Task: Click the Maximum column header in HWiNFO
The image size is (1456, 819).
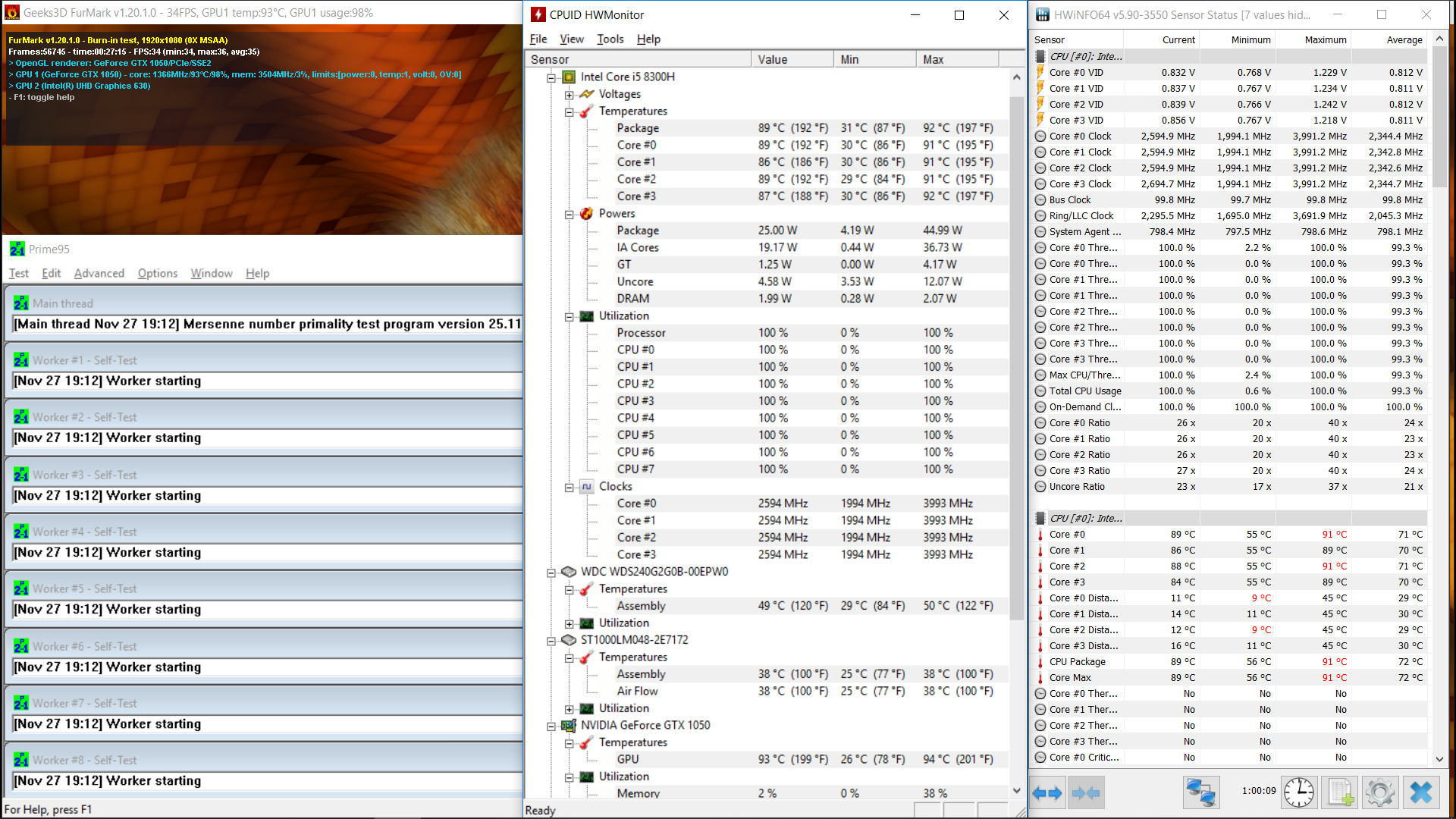Action: click(x=1313, y=39)
